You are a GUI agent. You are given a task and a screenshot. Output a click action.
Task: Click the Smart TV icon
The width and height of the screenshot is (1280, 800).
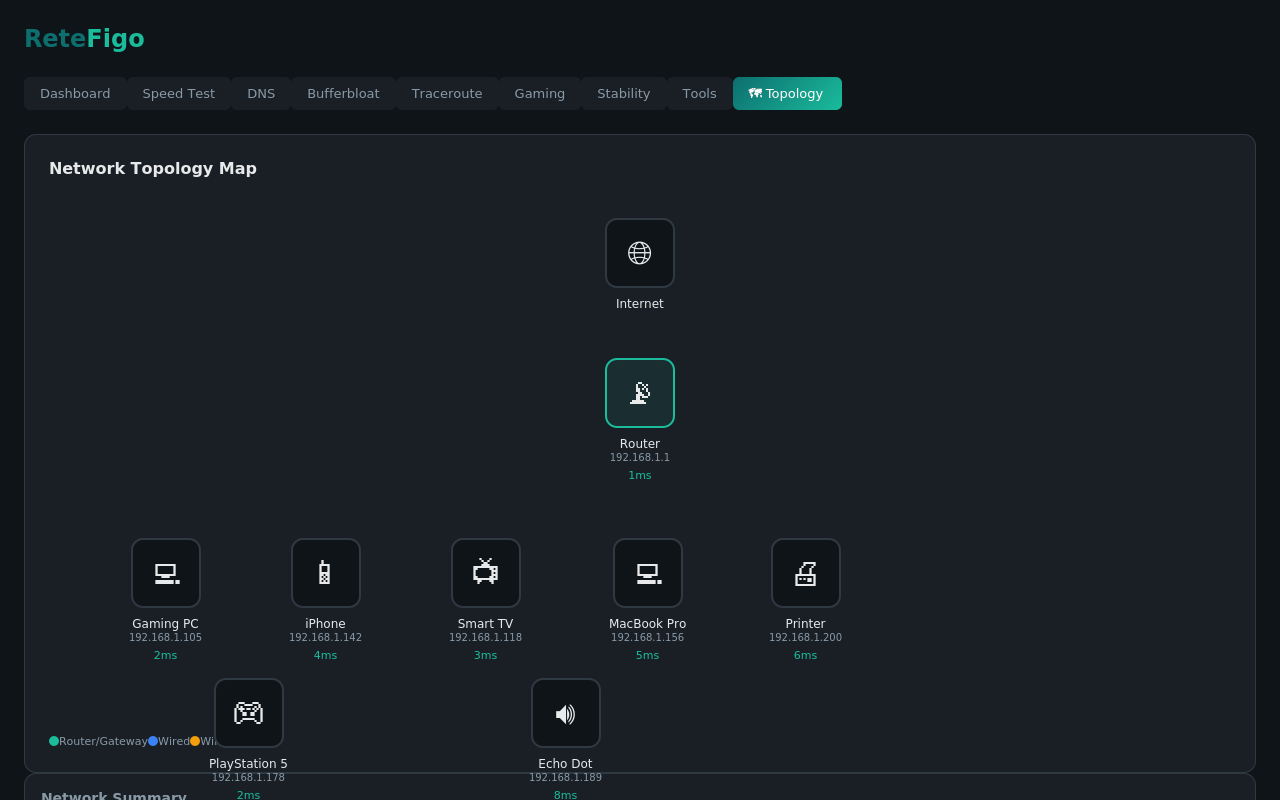pyautogui.click(x=485, y=572)
